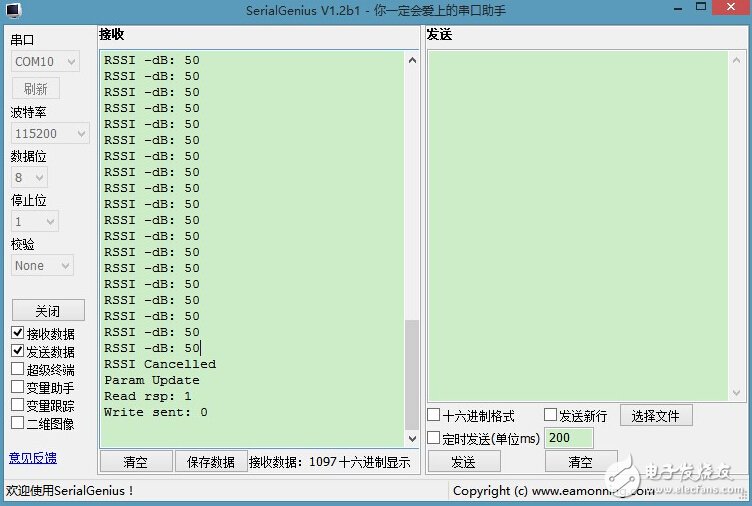Viewport: 752px width, 506px height.
Task: Enable the 二维图像 checkbox
Action: tap(17, 423)
